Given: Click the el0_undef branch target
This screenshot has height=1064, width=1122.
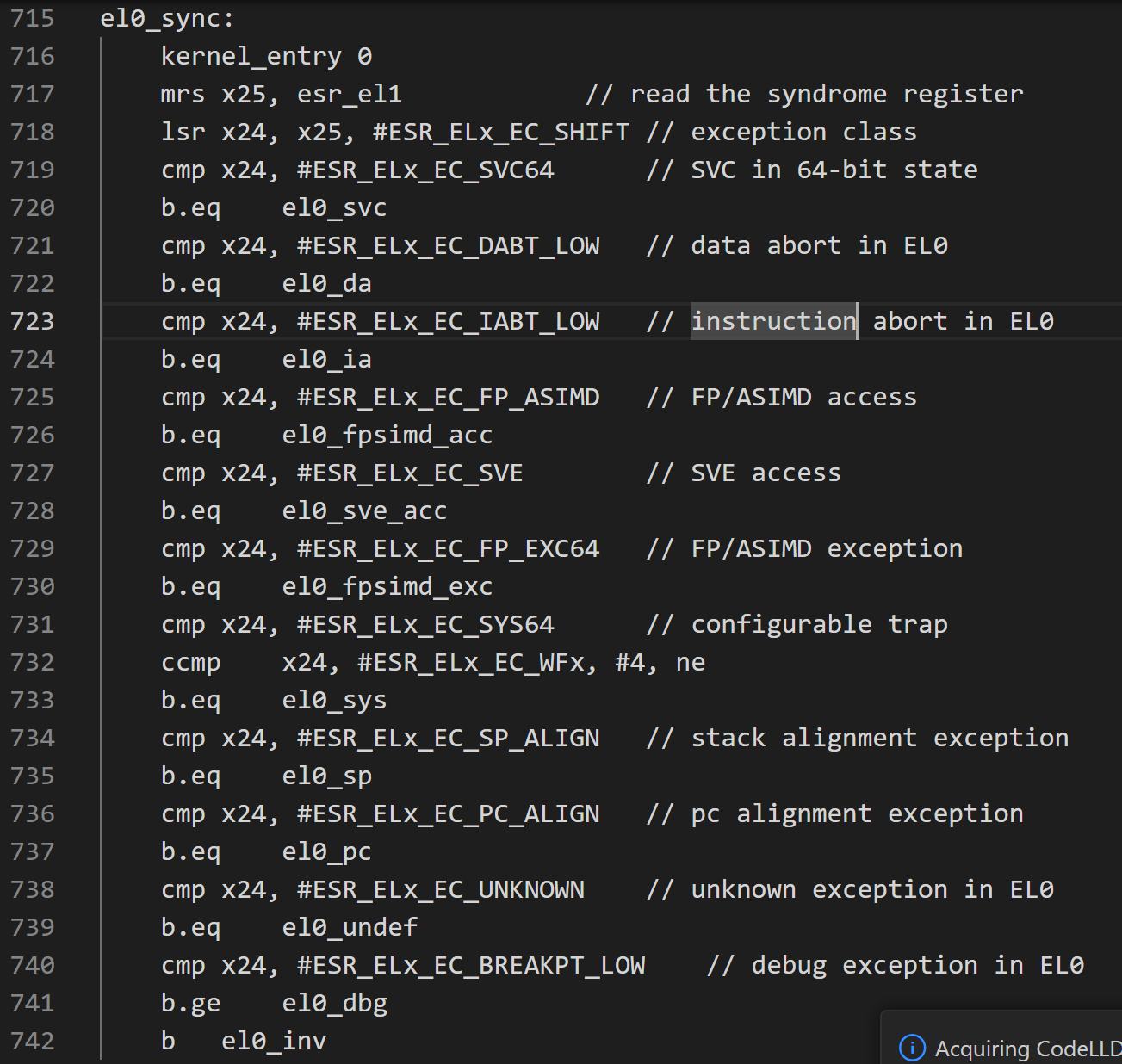Looking at the screenshot, I should [350, 927].
